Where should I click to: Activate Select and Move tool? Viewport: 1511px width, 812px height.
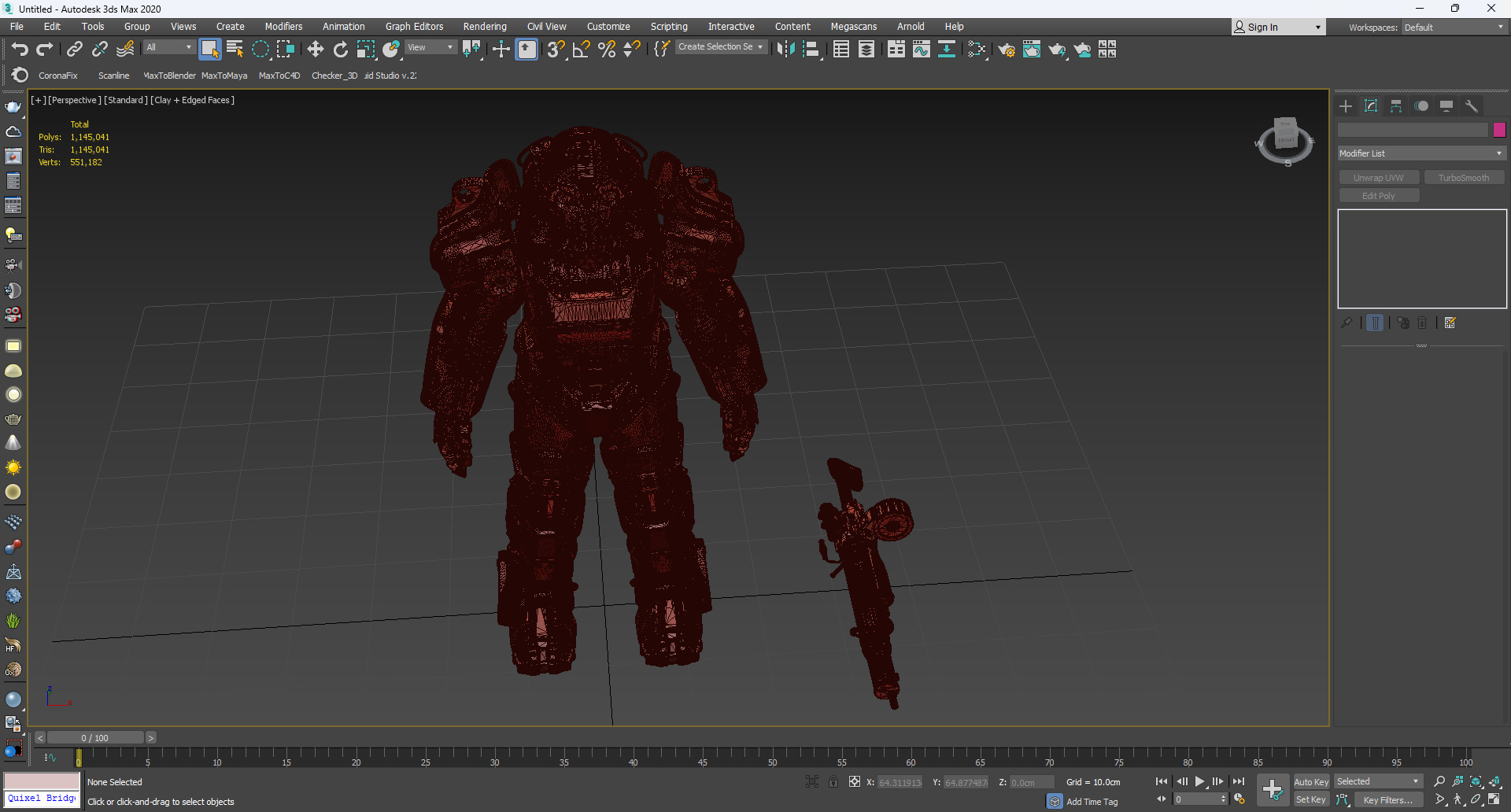[x=316, y=50]
